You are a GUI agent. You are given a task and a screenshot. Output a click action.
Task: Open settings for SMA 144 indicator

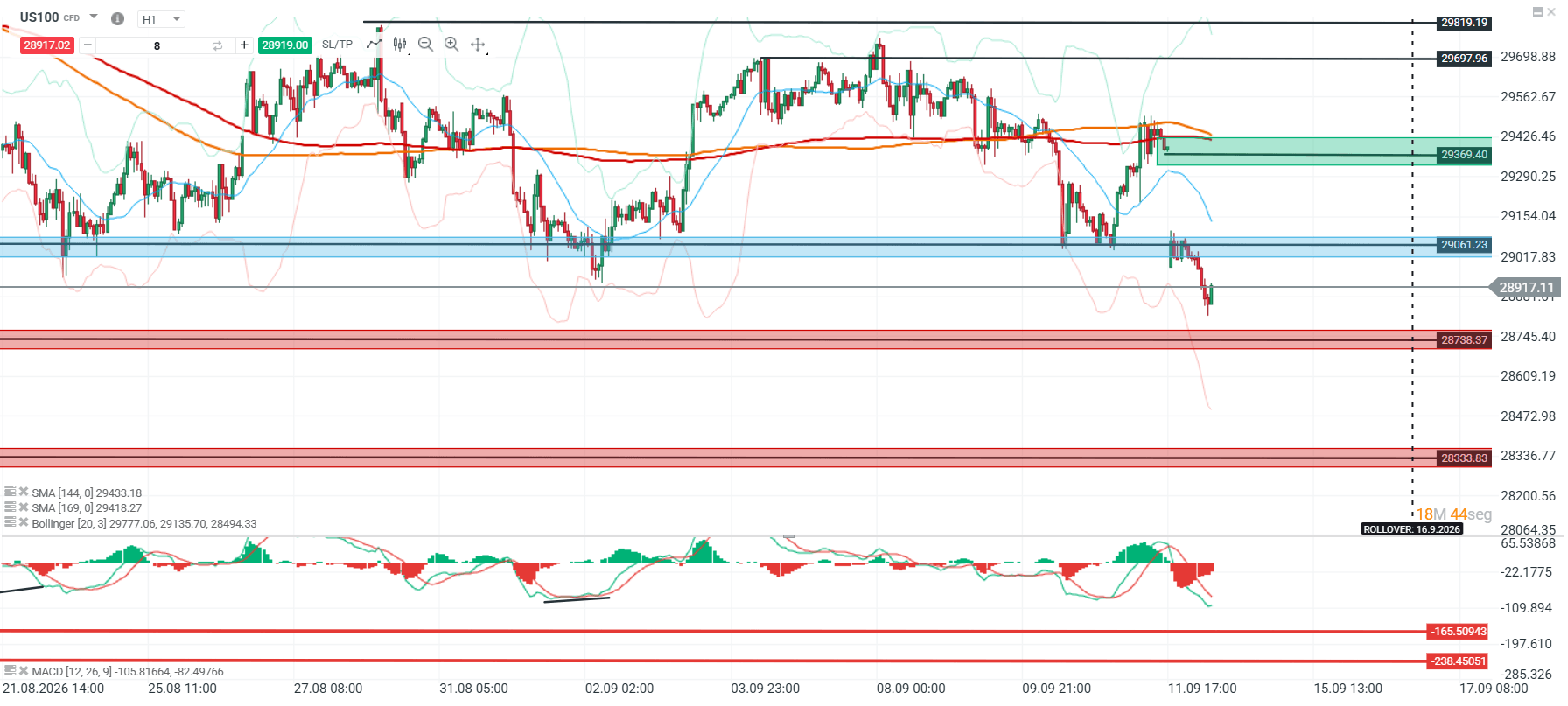10,492
